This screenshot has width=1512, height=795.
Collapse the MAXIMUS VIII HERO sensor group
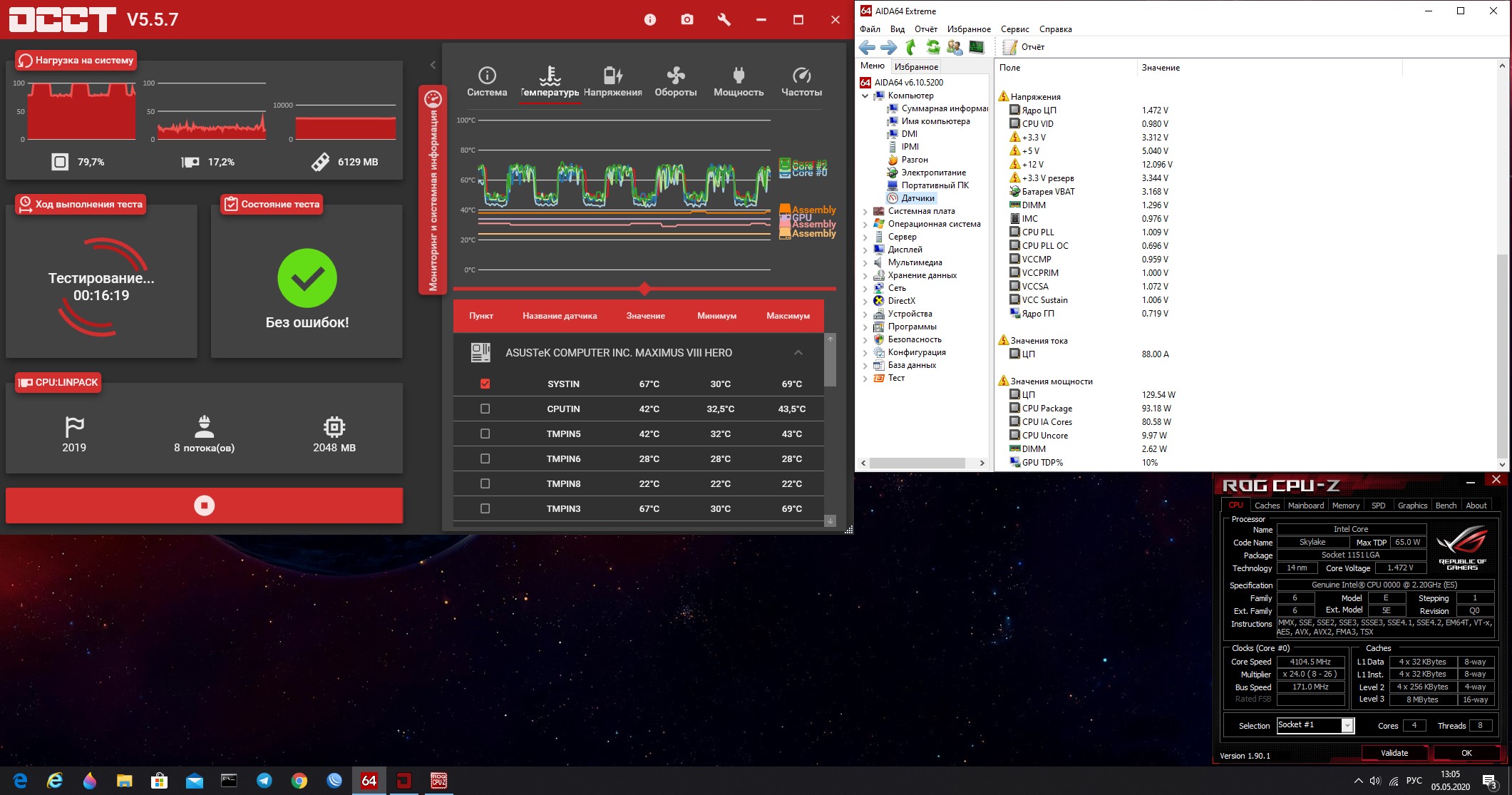(798, 353)
